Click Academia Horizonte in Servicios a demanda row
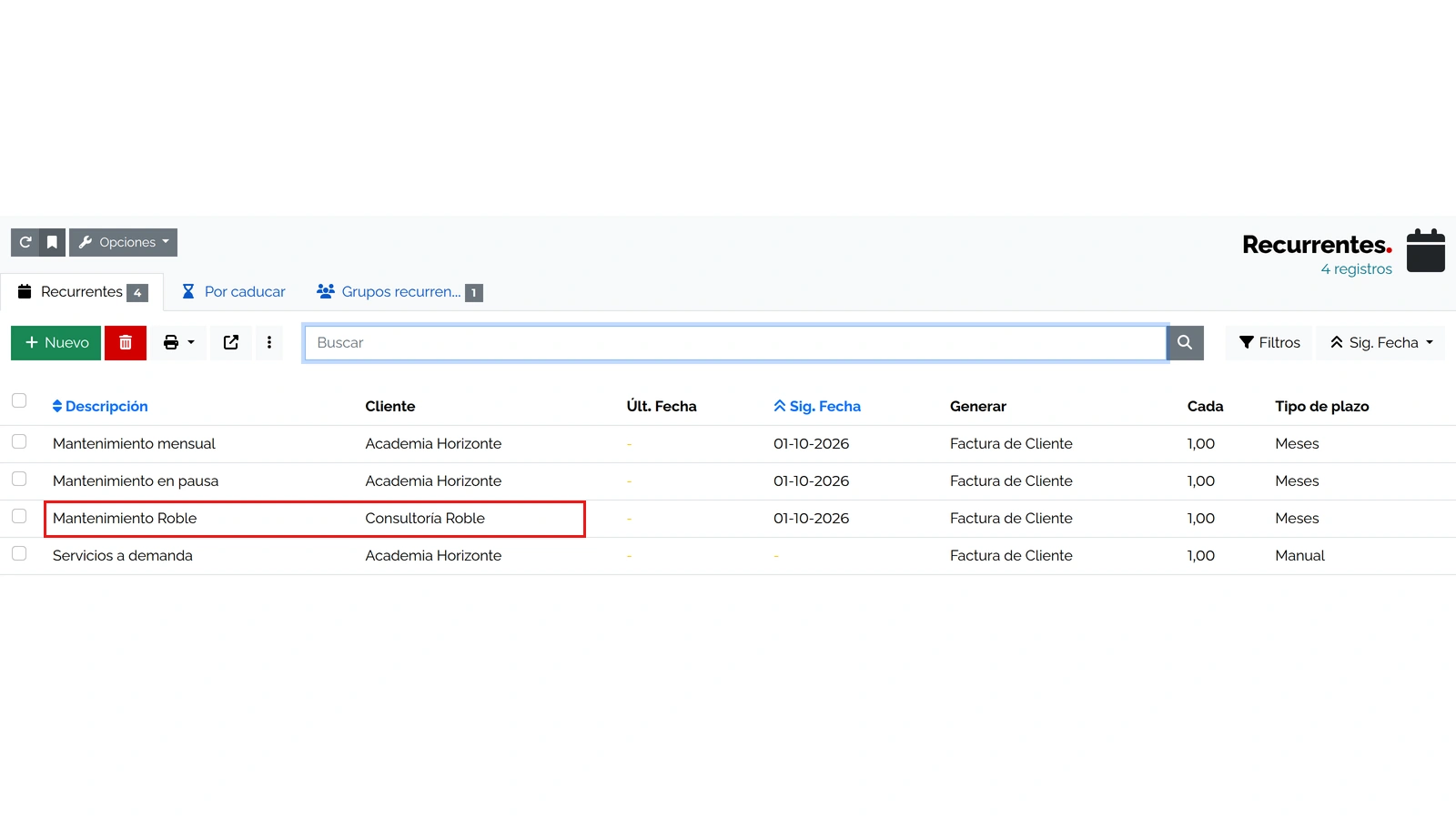The height and width of the screenshot is (819, 1456). coord(433,556)
